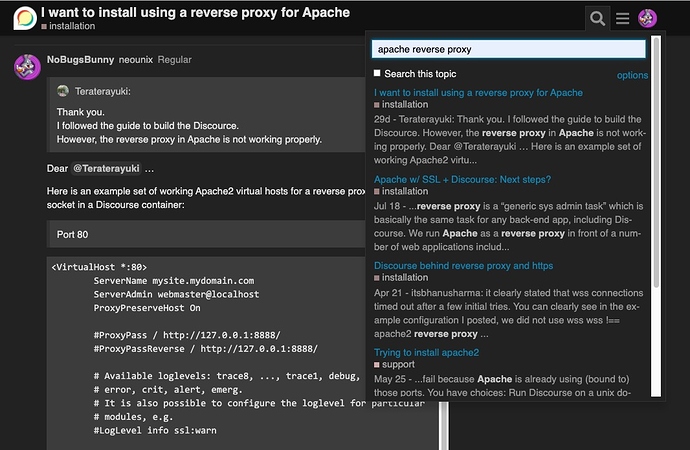The image size is (690, 450).
Task: Open search options link
Action: pos(632,75)
